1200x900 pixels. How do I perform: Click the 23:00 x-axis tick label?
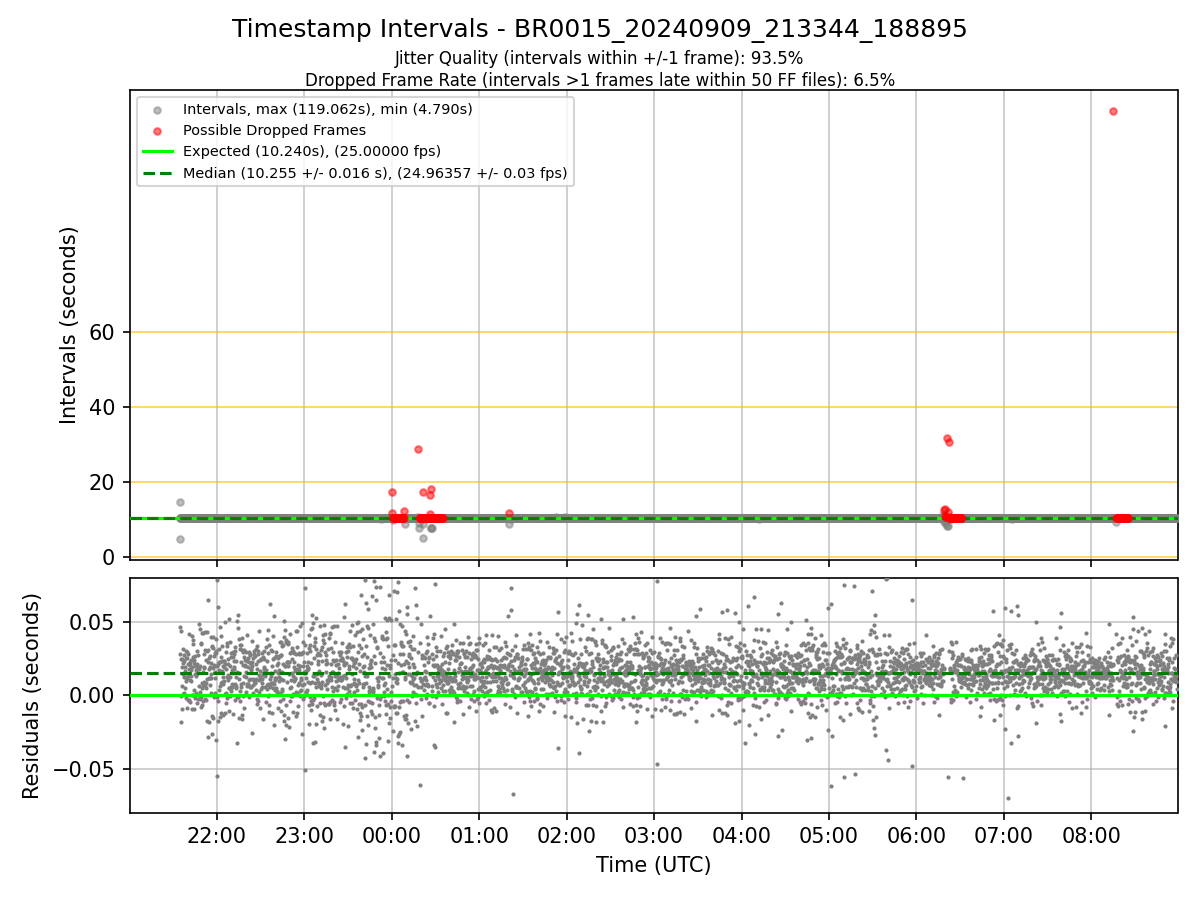[x=304, y=834]
